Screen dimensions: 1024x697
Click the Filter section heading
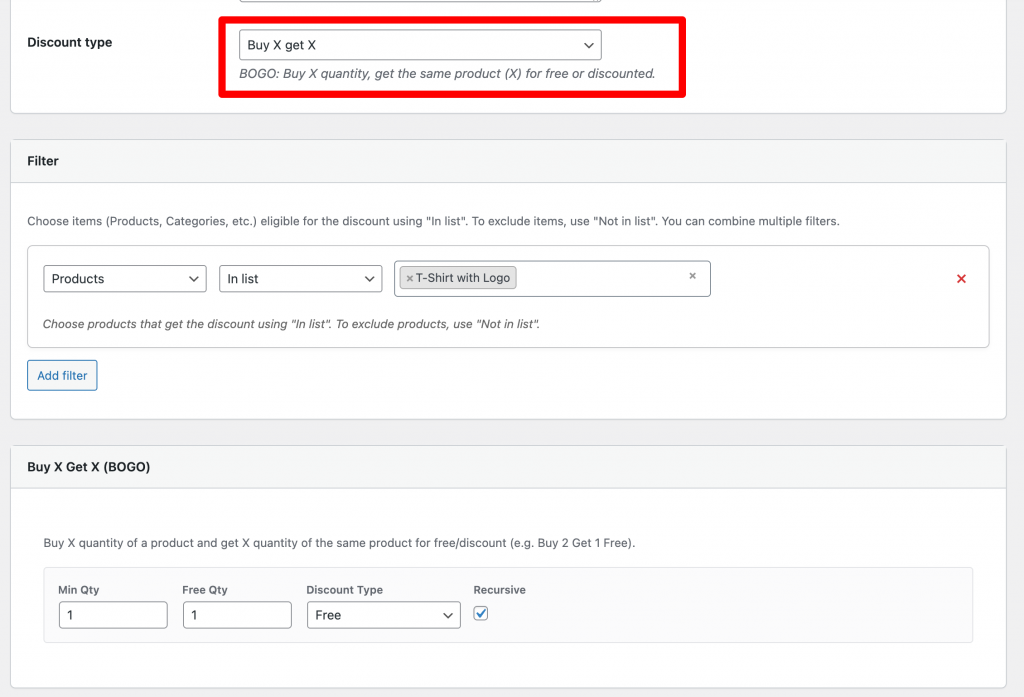43,161
